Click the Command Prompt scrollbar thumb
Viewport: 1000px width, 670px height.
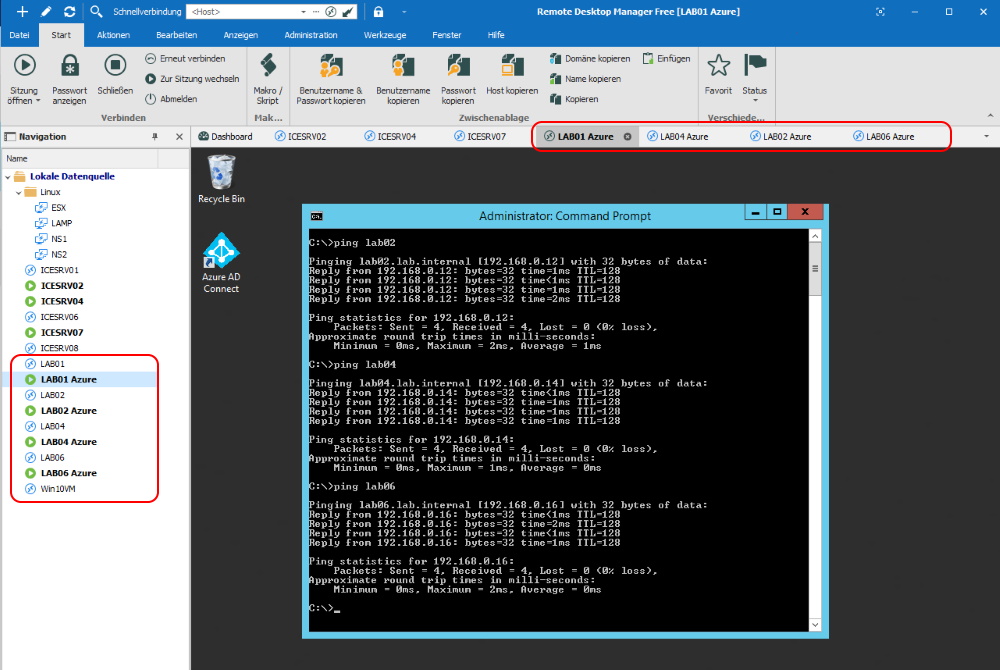click(815, 269)
